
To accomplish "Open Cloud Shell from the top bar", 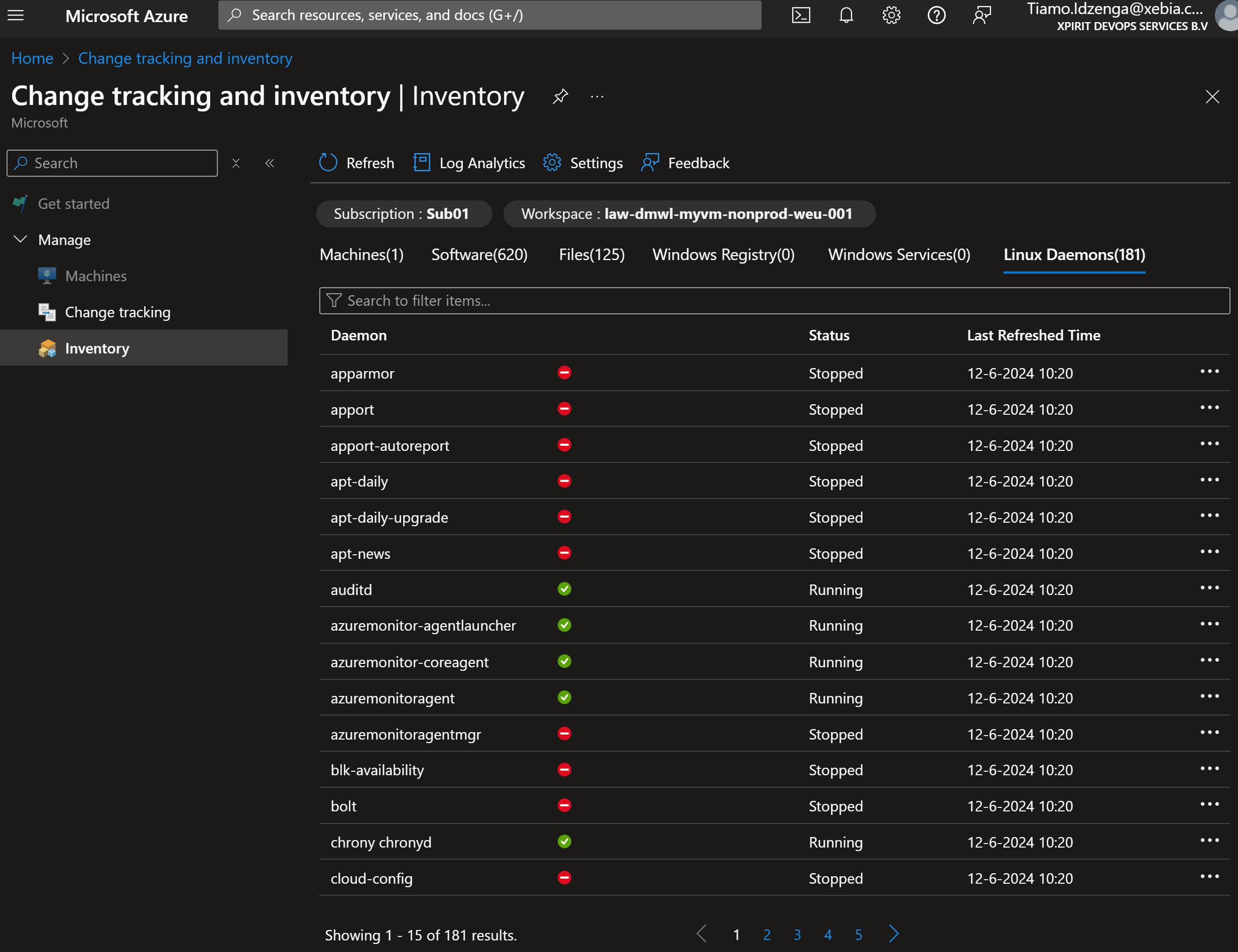I will click(x=801, y=15).
